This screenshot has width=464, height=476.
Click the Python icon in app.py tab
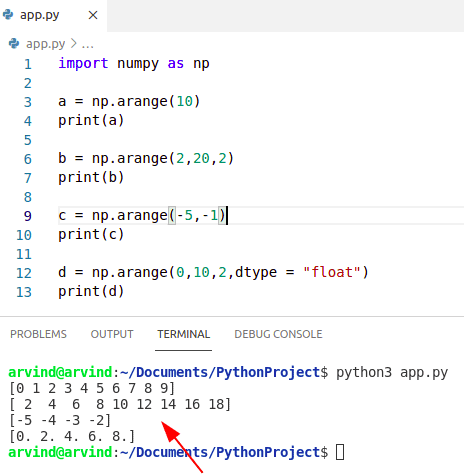[x=8, y=15]
